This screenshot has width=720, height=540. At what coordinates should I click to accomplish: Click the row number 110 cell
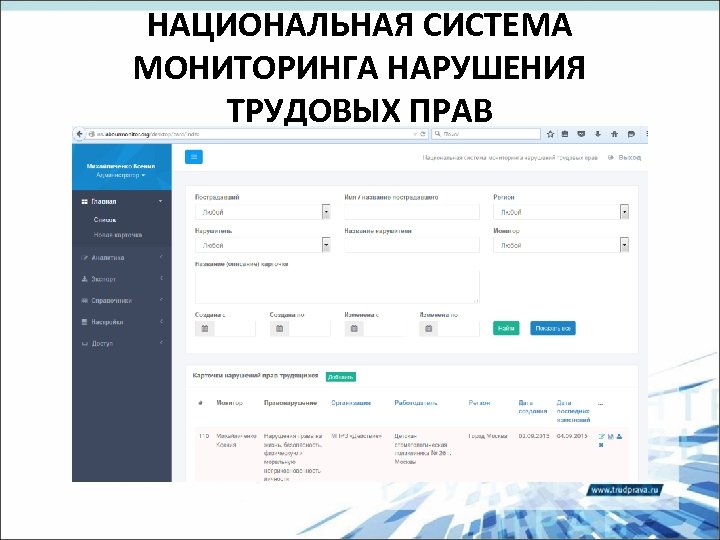point(204,436)
